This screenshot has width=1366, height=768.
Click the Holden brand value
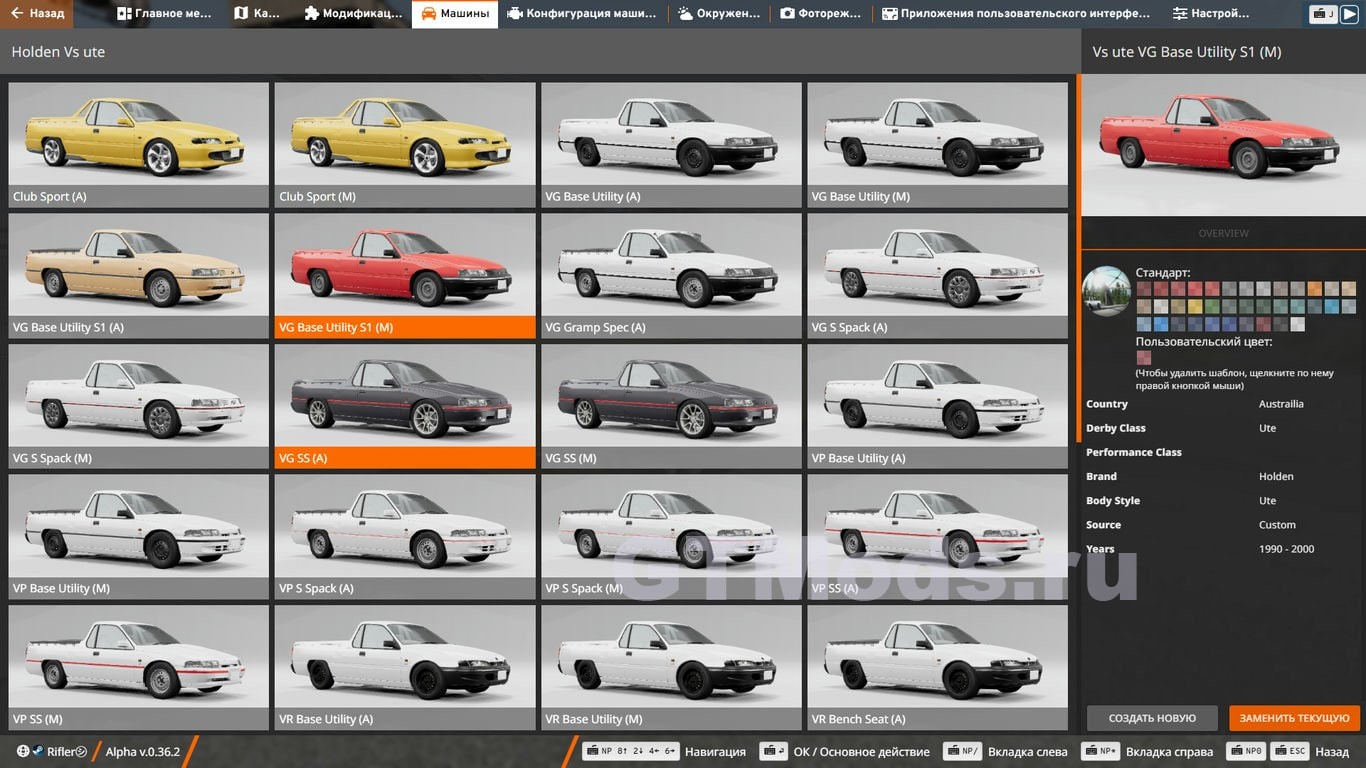1276,476
